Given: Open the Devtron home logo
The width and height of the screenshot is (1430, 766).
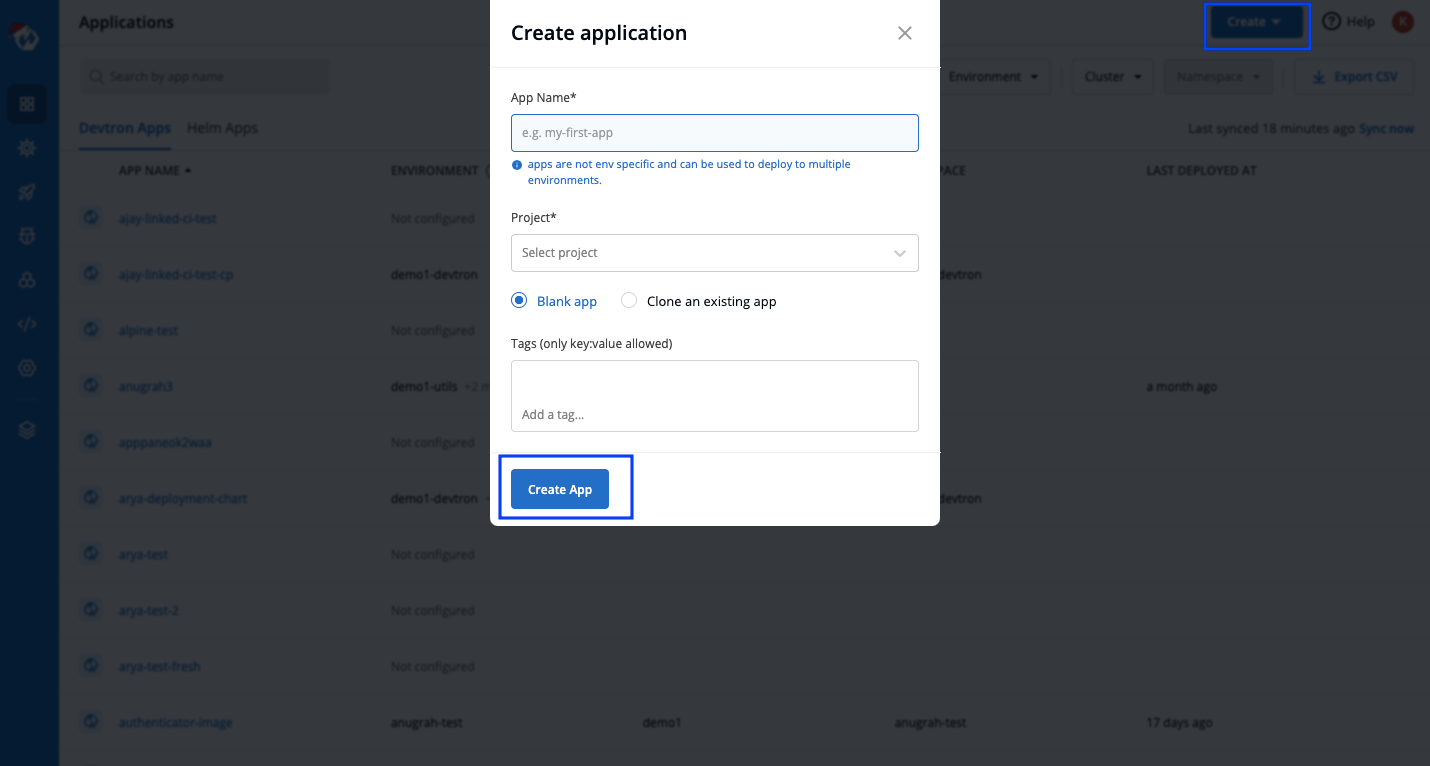Looking at the screenshot, I should [x=27, y=36].
